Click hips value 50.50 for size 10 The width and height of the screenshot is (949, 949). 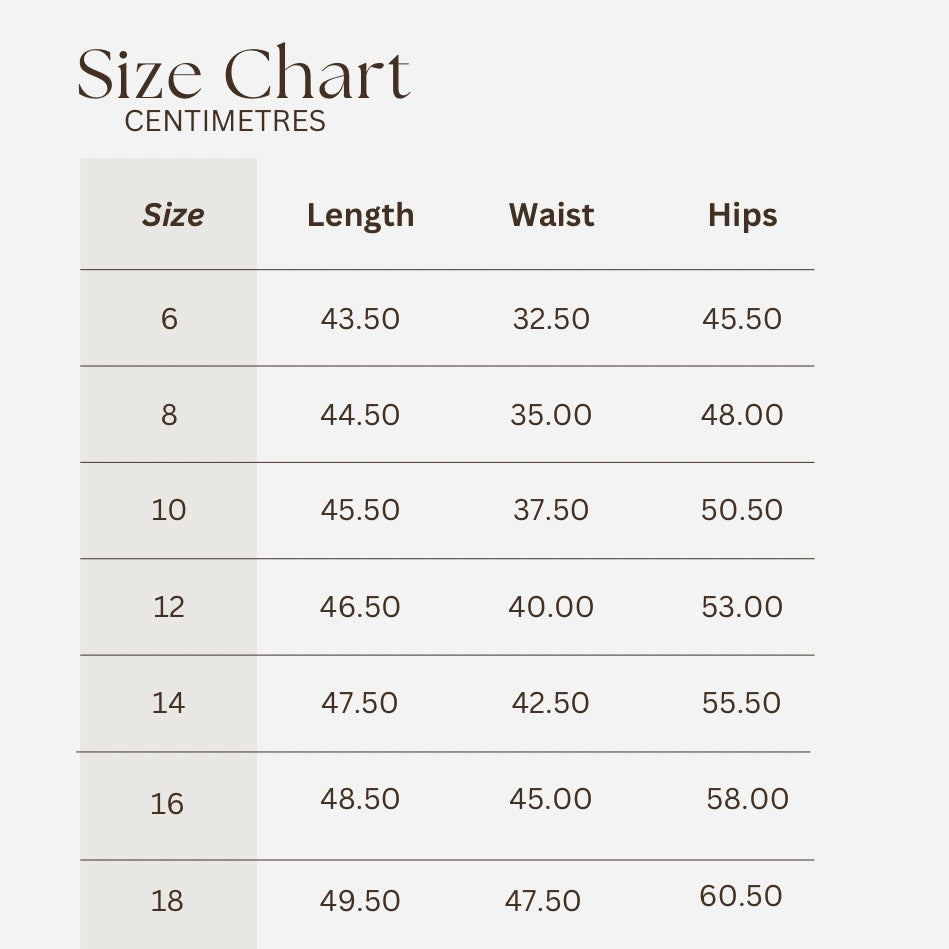tap(742, 510)
